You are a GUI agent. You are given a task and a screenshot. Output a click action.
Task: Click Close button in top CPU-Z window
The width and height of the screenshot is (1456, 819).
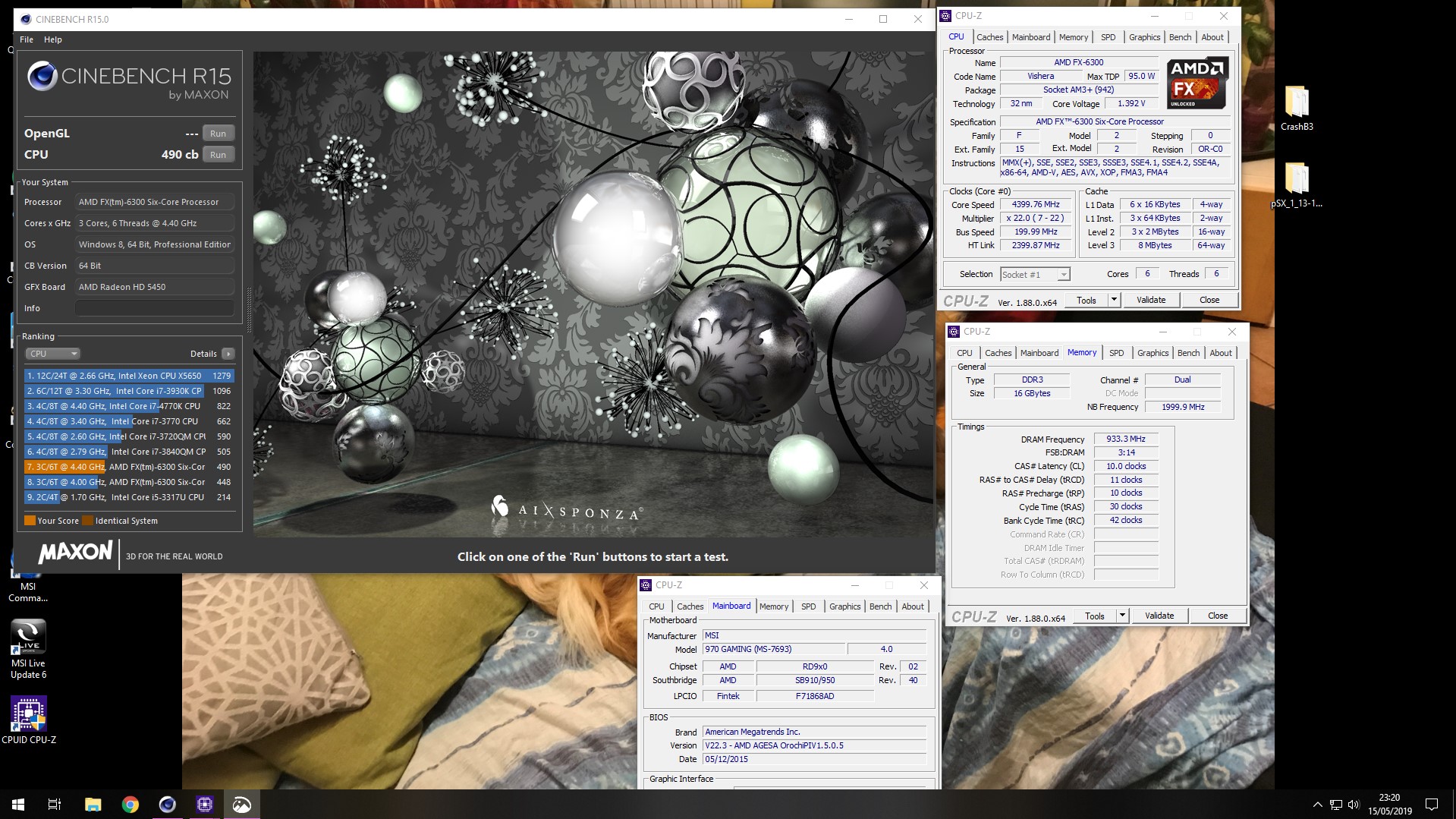[1209, 301]
